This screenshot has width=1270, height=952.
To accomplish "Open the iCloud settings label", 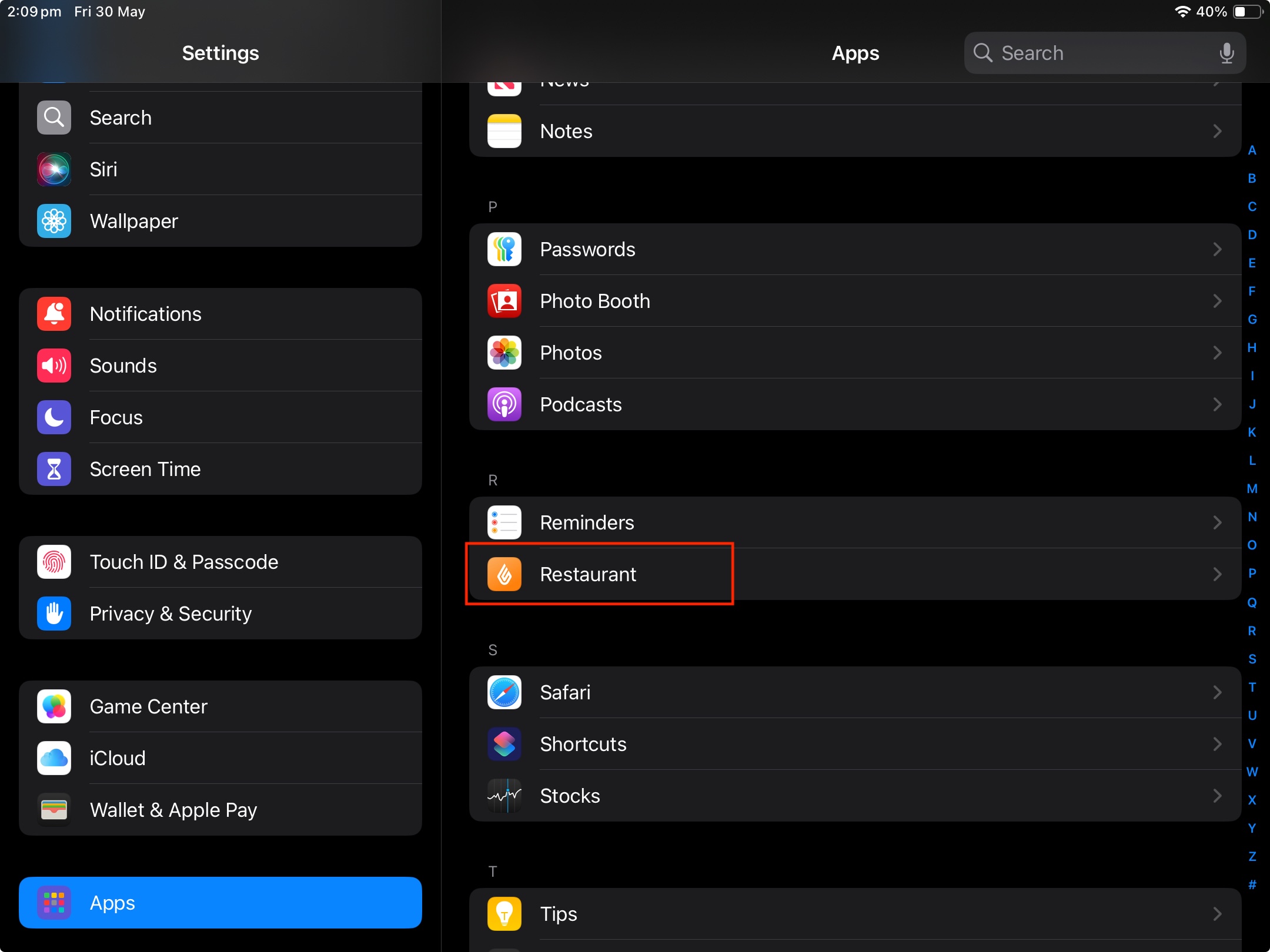I will pos(118,758).
